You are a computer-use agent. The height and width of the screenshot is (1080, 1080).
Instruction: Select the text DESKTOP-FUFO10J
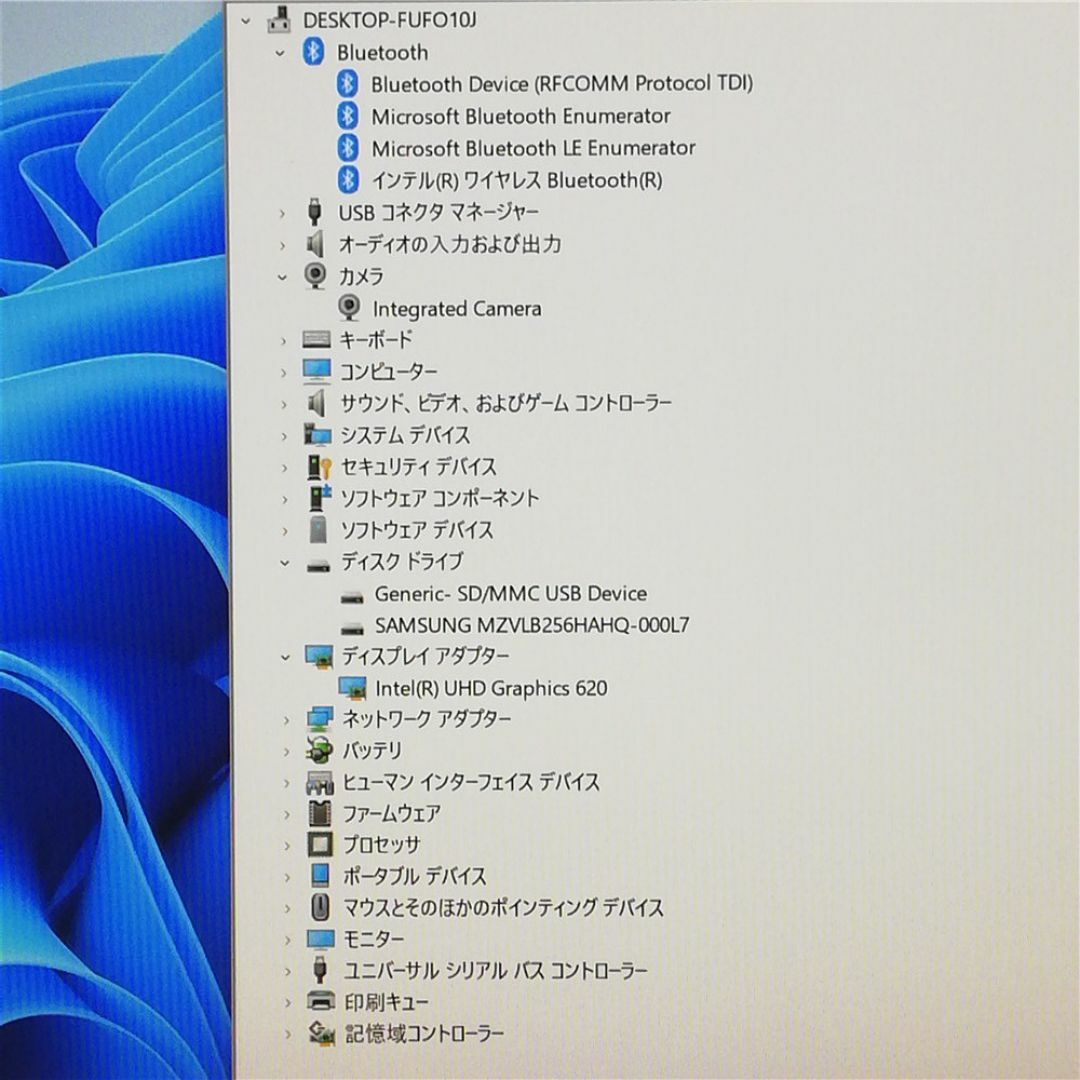pos(390,21)
